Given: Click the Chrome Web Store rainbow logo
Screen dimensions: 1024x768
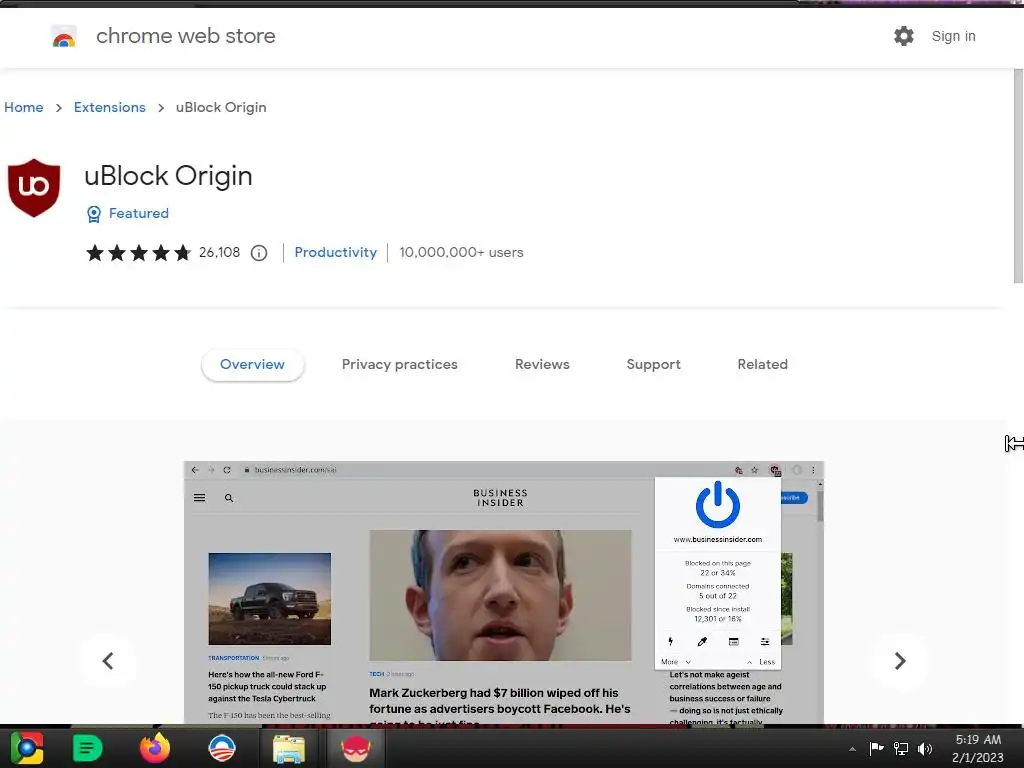Looking at the screenshot, I should (64, 37).
